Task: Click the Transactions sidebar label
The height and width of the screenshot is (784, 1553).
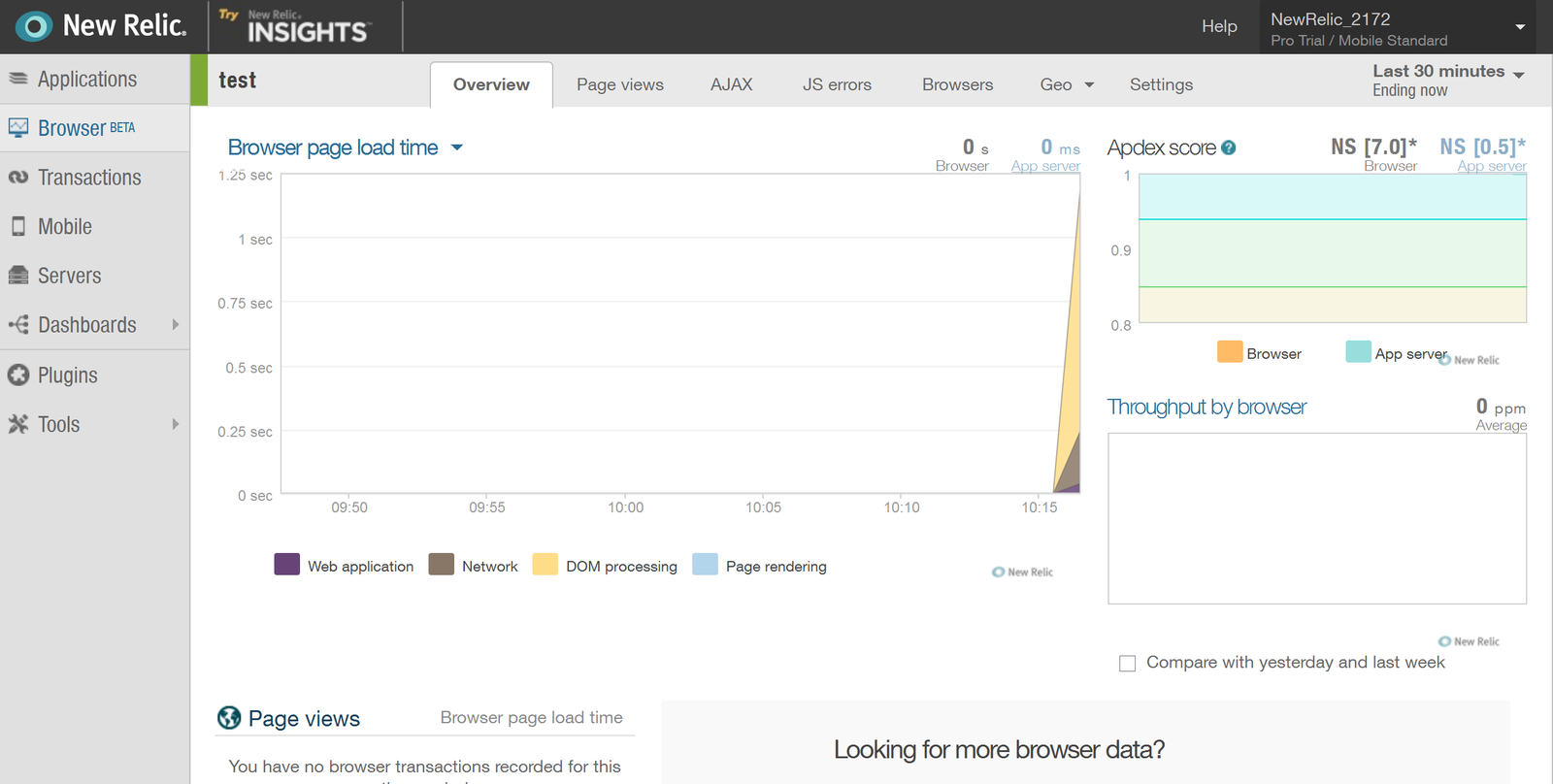Action: [x=89, y=178]
